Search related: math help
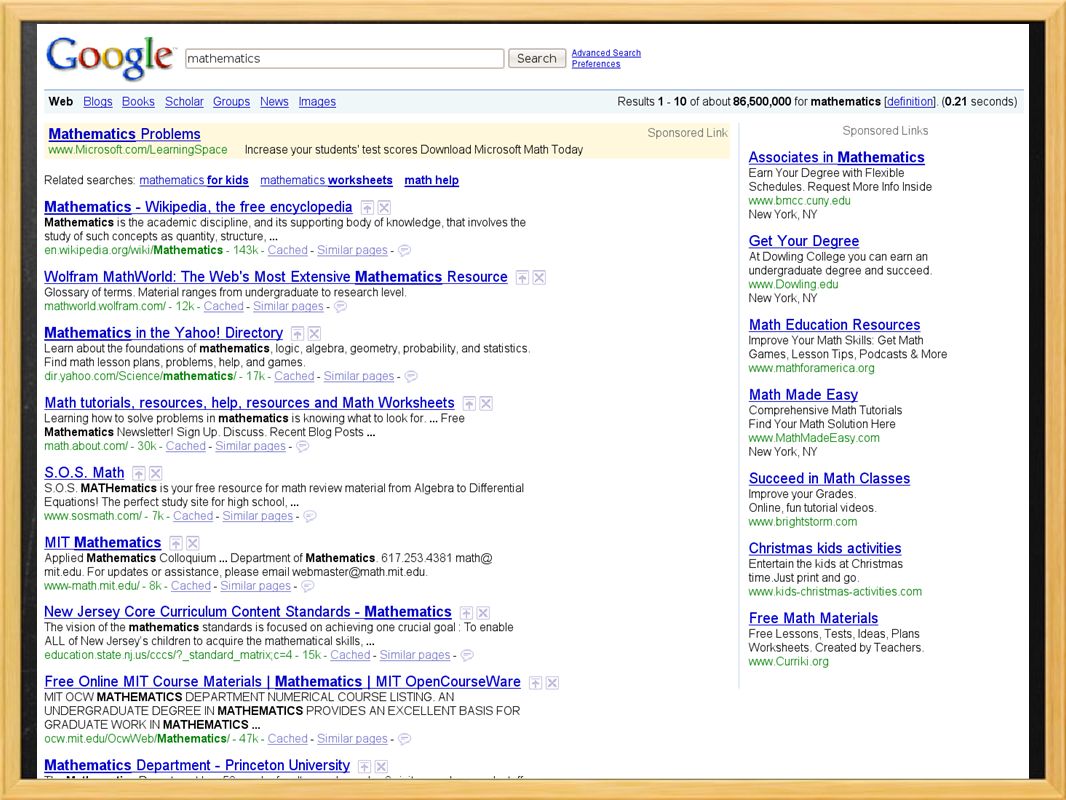 (432, 180)
